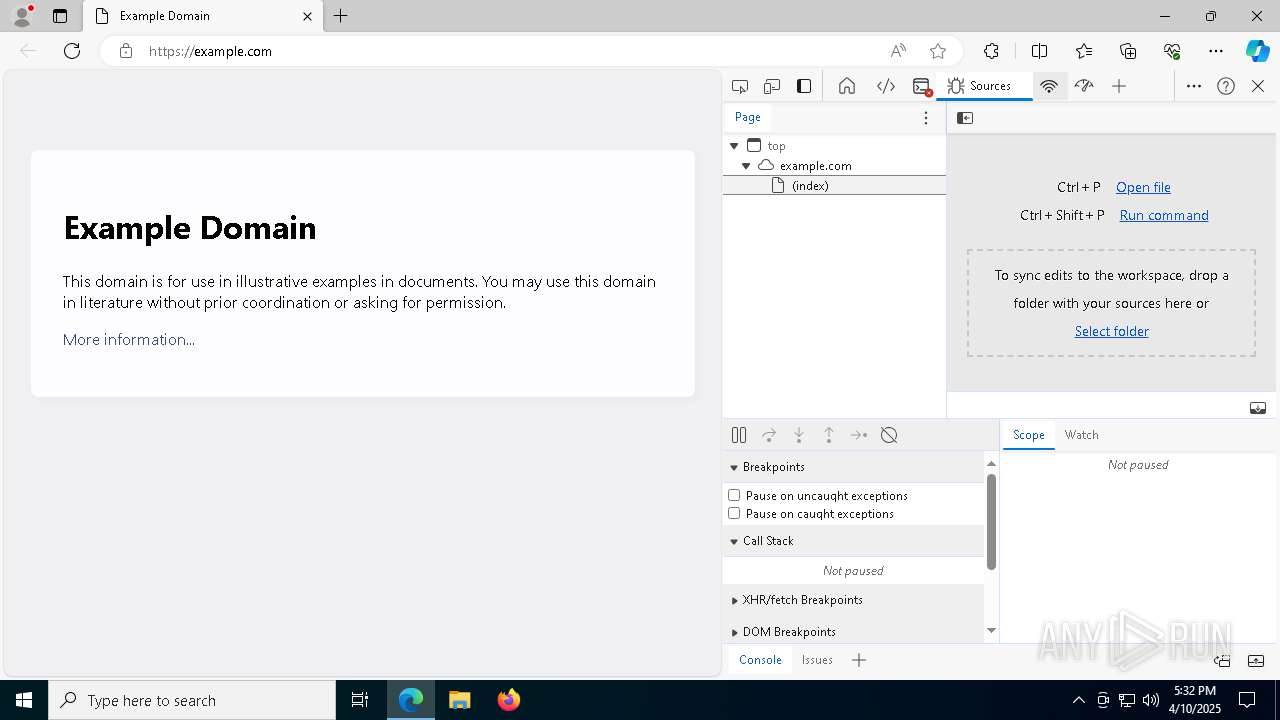Screen dimensions: 1280x720
Task: Toggle the debugger sidebar icon below editor
Action: tap(1258, 408)
